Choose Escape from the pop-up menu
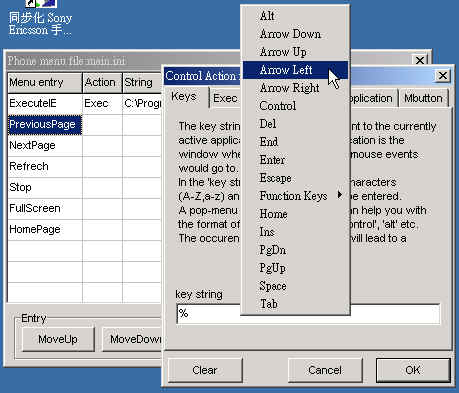This screenshot has height=393, width=459. [295, 178]
